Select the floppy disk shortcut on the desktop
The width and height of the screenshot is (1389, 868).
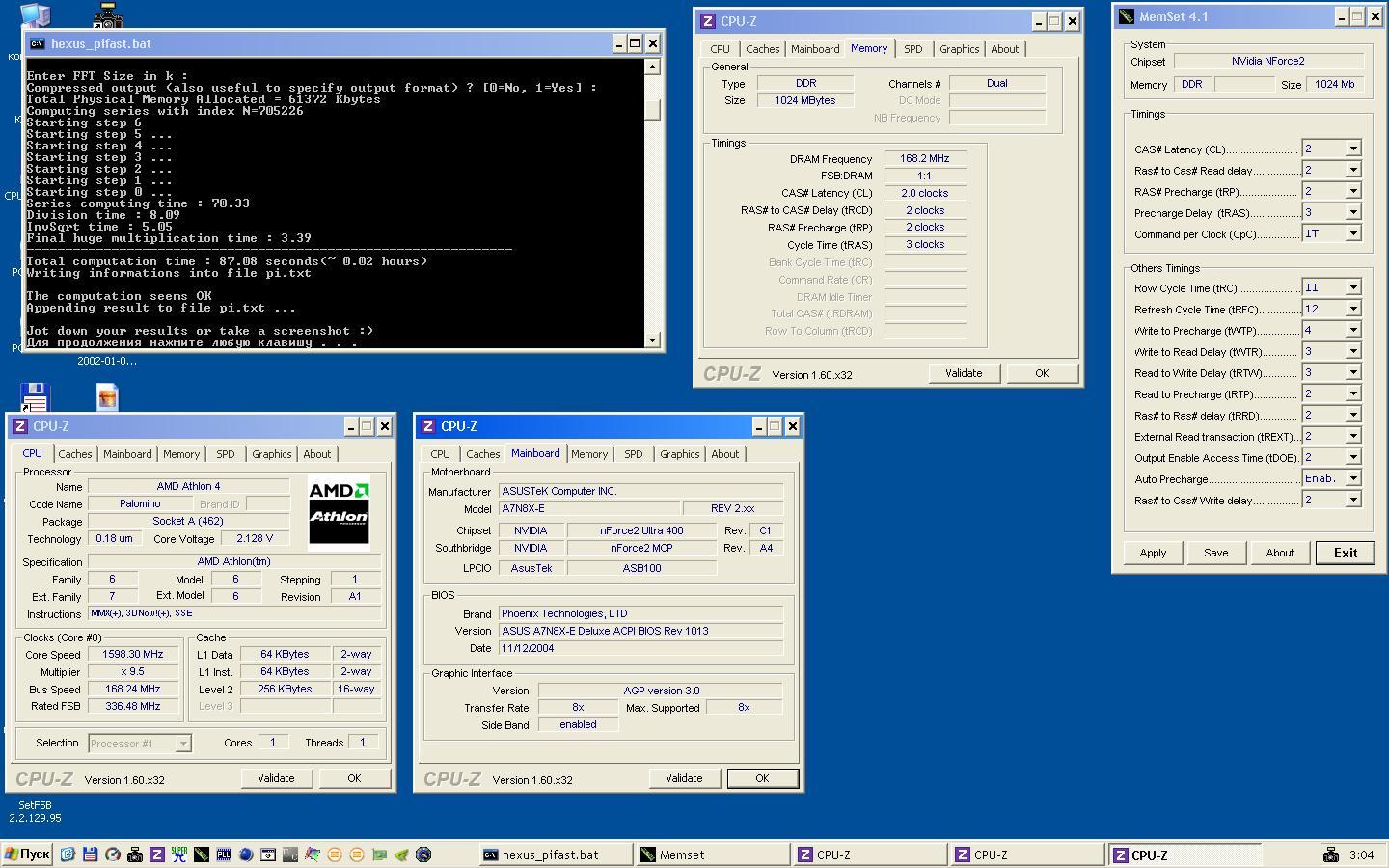pyautogui.click(x=35, y=397)
